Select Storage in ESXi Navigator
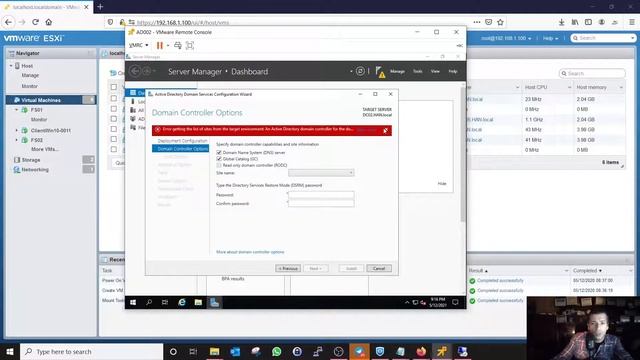This screenshot has height=360, width=640. [31, 160]
